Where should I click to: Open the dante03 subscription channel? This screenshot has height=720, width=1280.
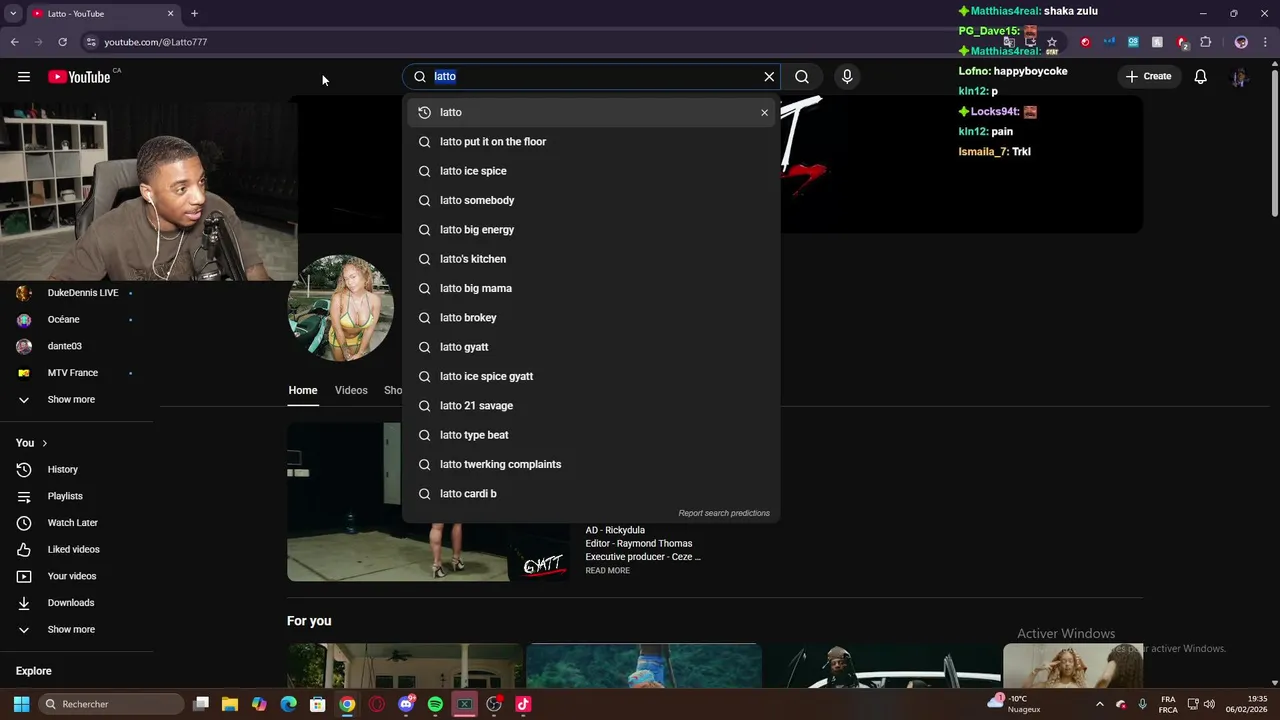click(77, 346)
